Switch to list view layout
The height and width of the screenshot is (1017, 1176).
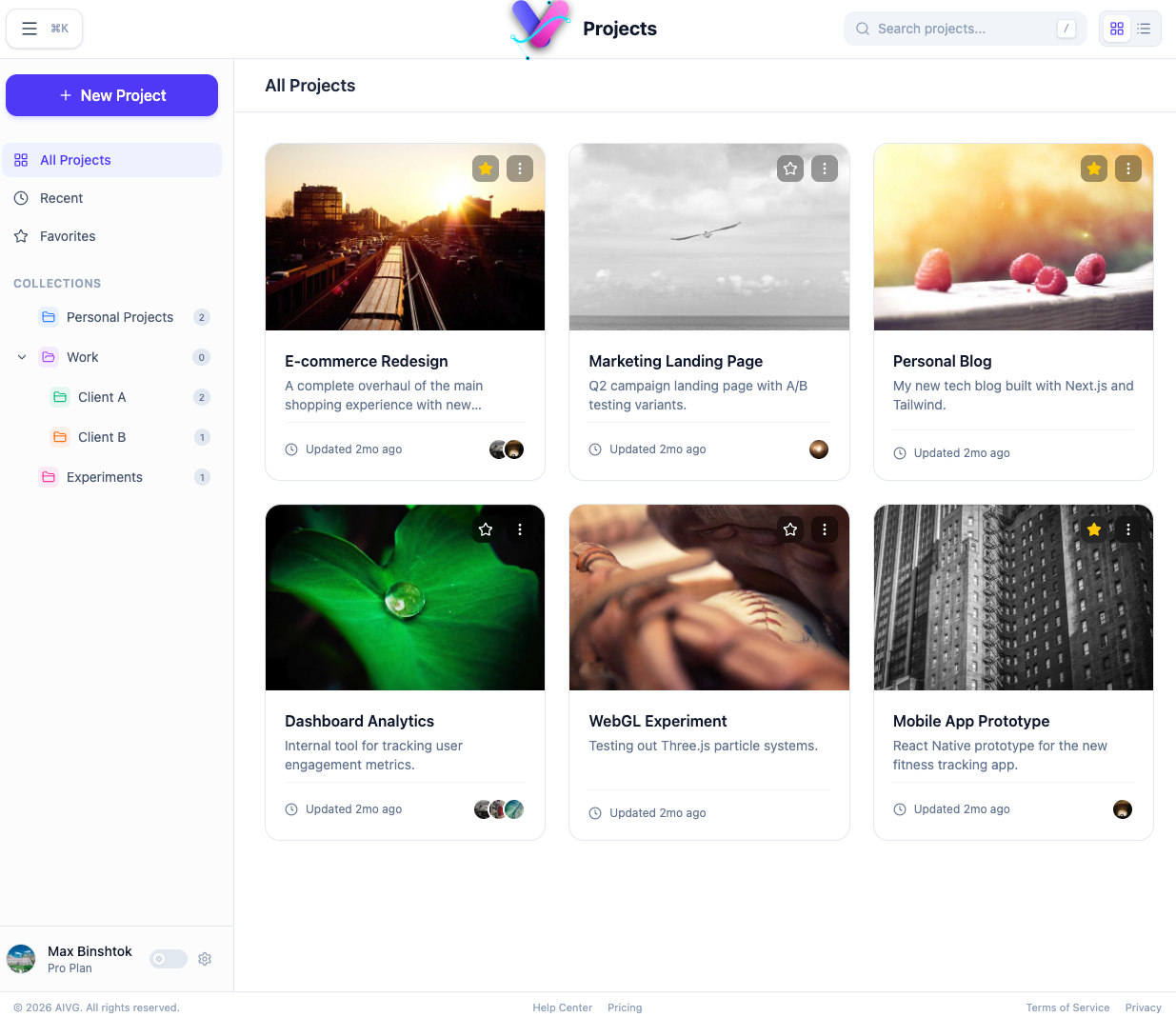1144,29
